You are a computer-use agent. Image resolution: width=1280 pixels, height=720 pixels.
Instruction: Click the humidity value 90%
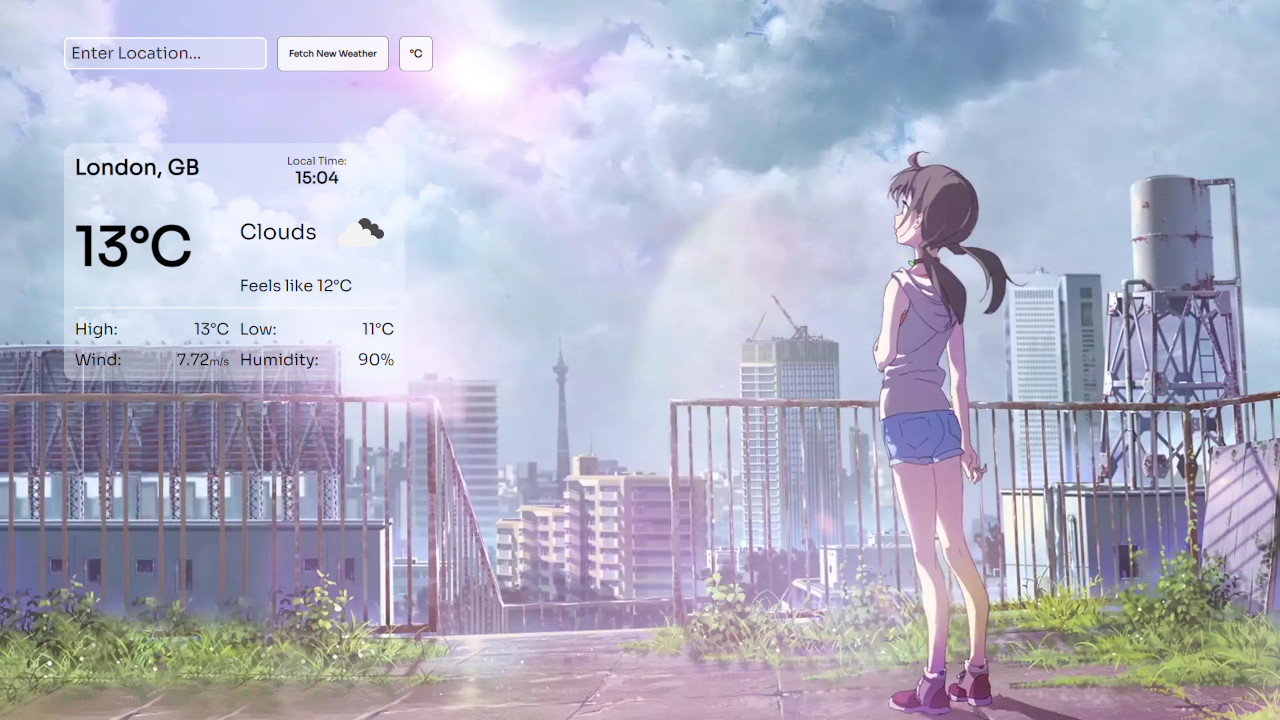[x=376, y=359]
